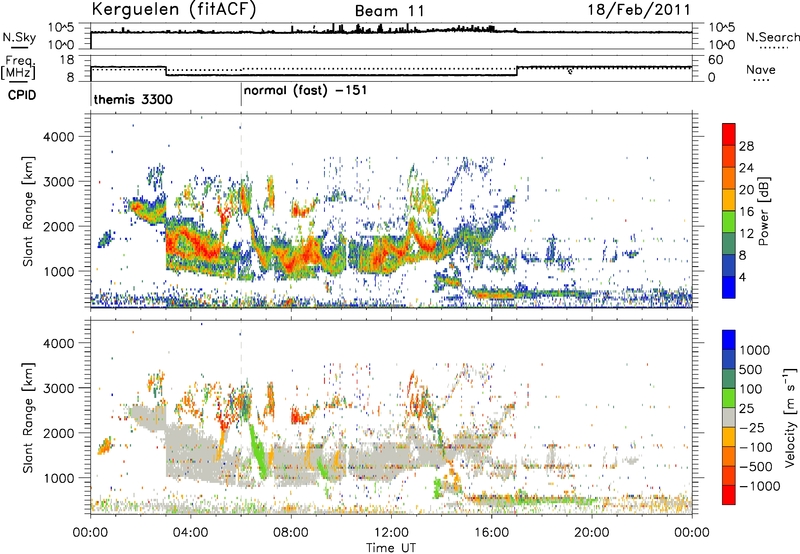Click the '2000' tick on the velocity panel axis
The image size is (800, 554).
58,433
